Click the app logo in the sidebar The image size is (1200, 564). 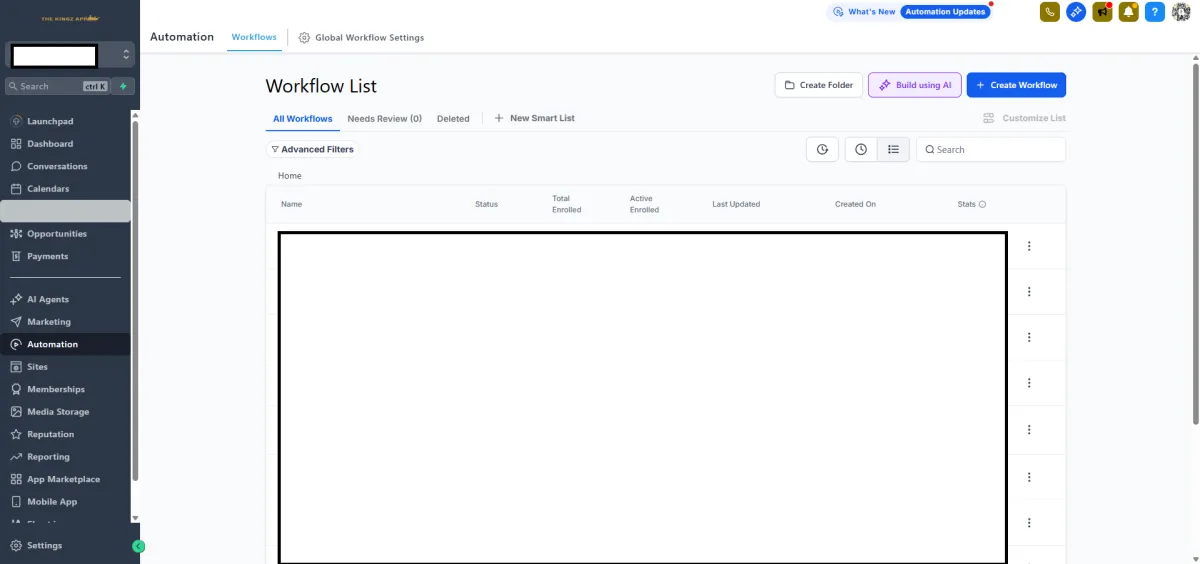[x=70, y=18]
